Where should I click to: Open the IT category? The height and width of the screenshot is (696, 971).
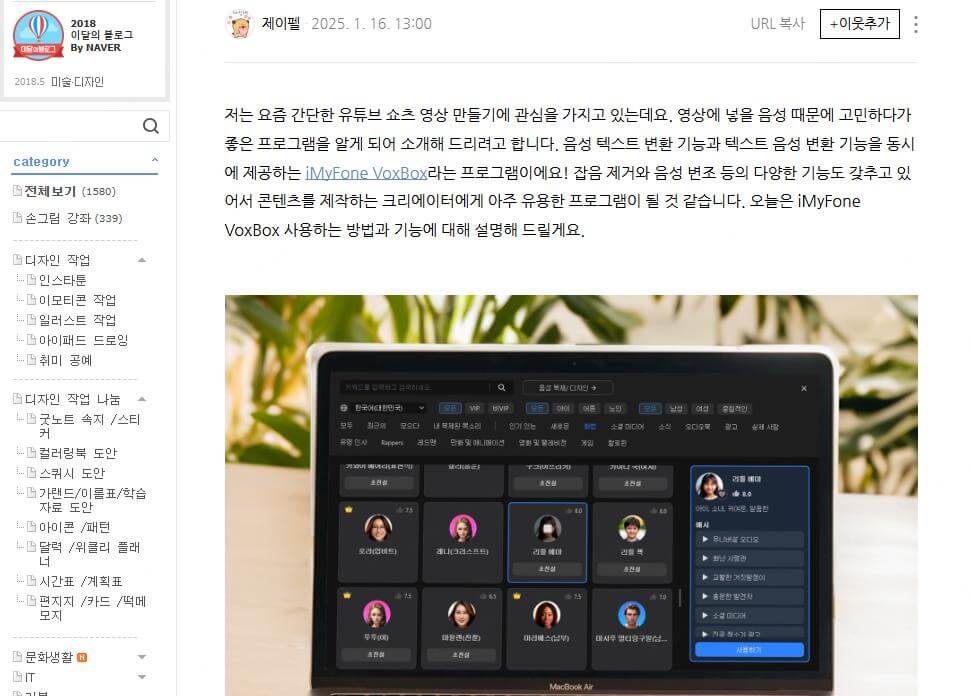[x=30, y=677]
